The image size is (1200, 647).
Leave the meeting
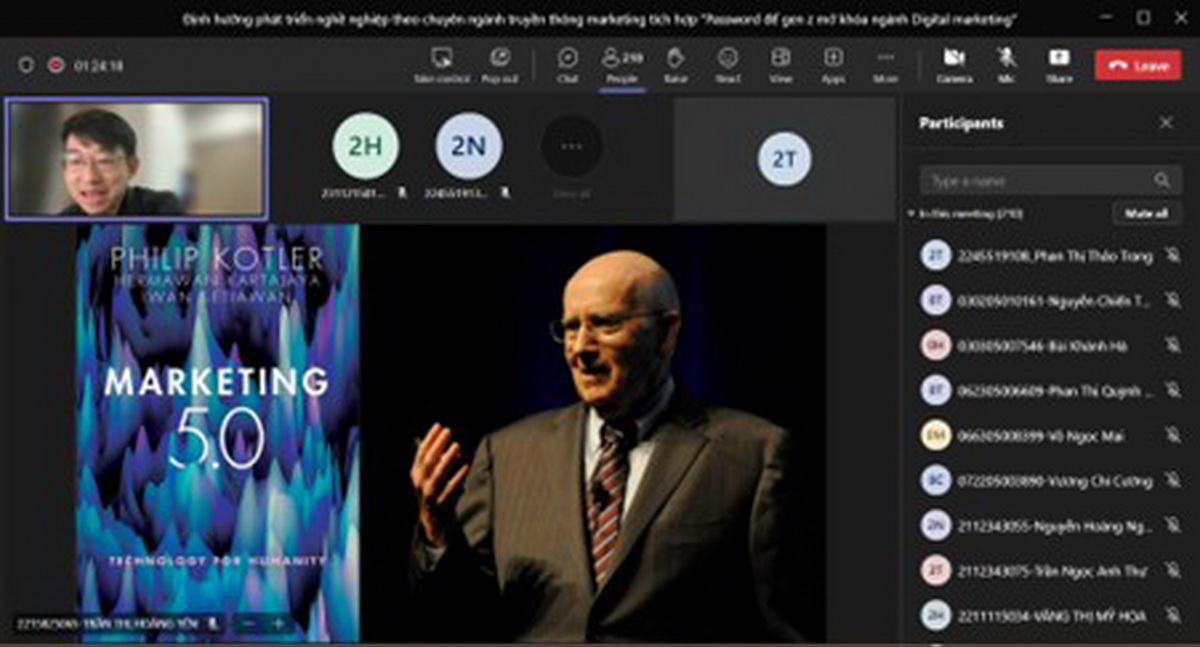click(1138, 65)
